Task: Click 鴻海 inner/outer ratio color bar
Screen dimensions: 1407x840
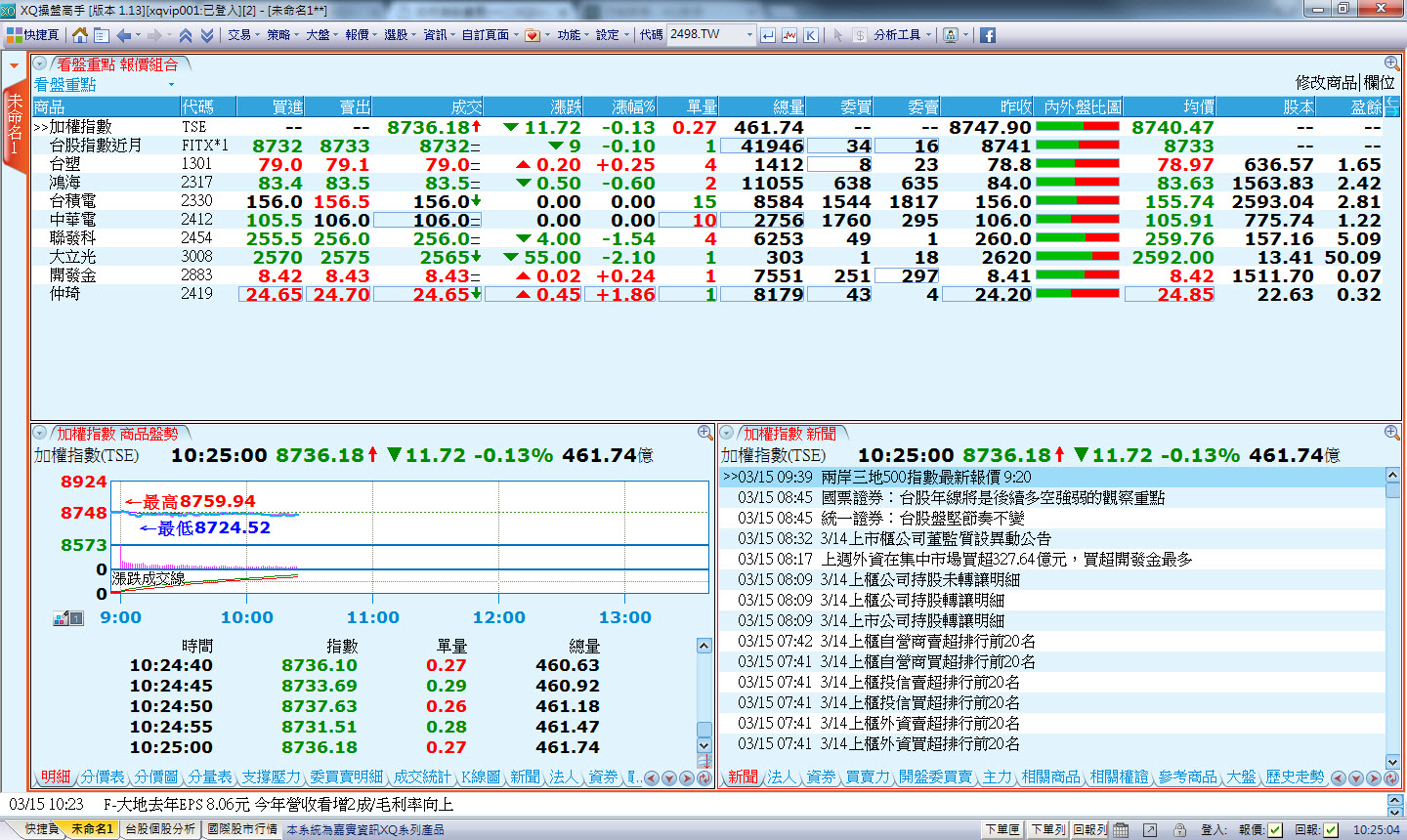Action: [1078, 183]
